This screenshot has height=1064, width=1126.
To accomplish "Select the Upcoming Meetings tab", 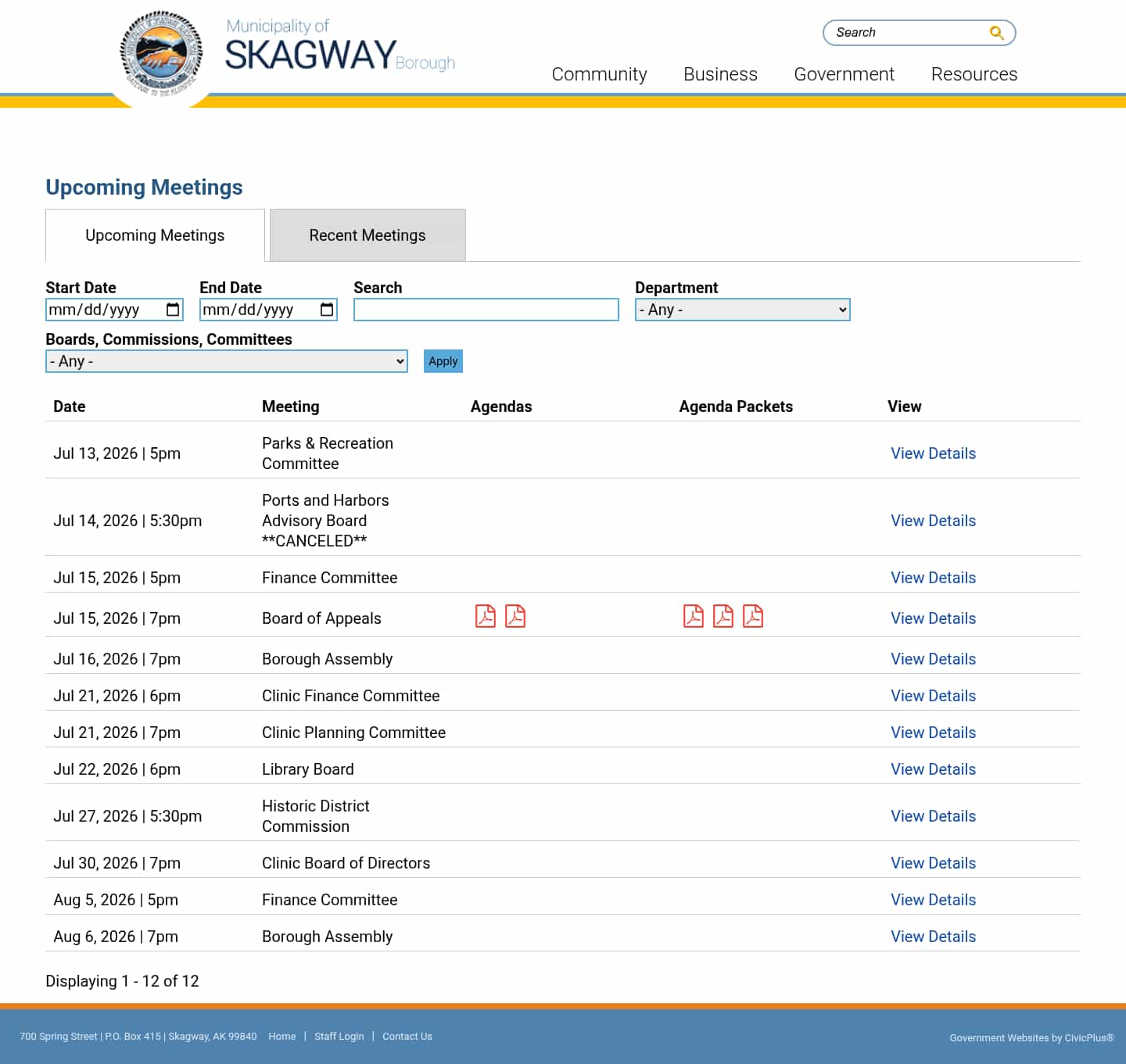I will [155, 235].
